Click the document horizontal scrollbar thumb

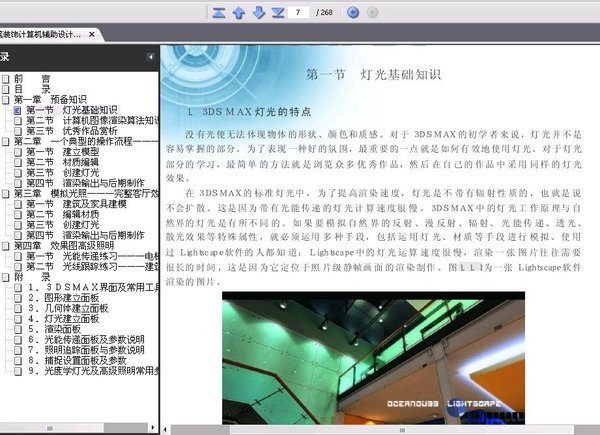[402, 430]
